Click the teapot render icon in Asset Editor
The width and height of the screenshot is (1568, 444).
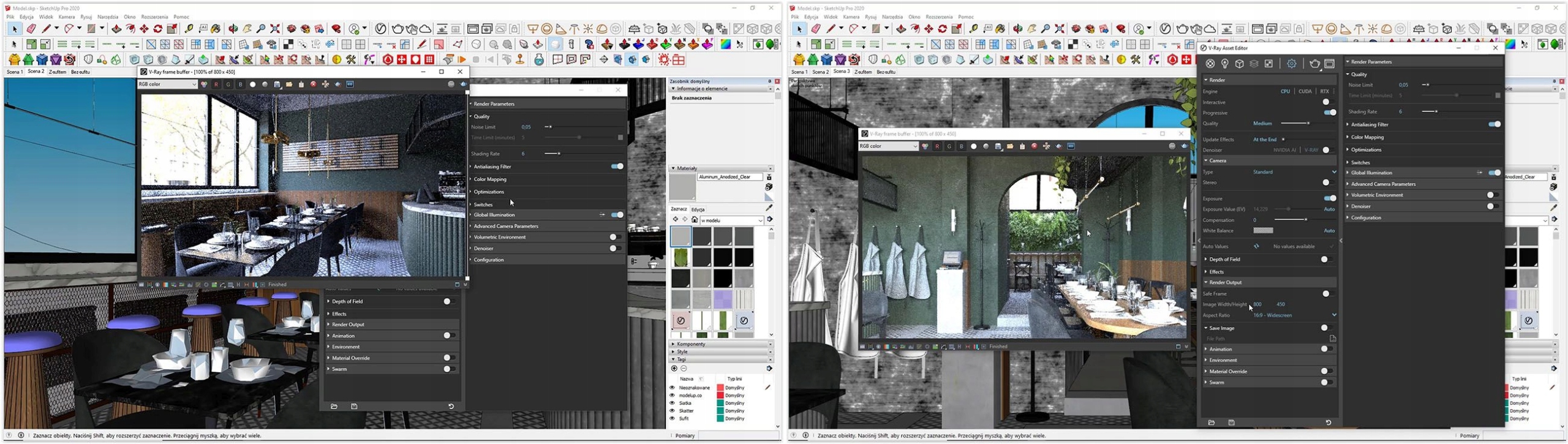click(1314, 64)
